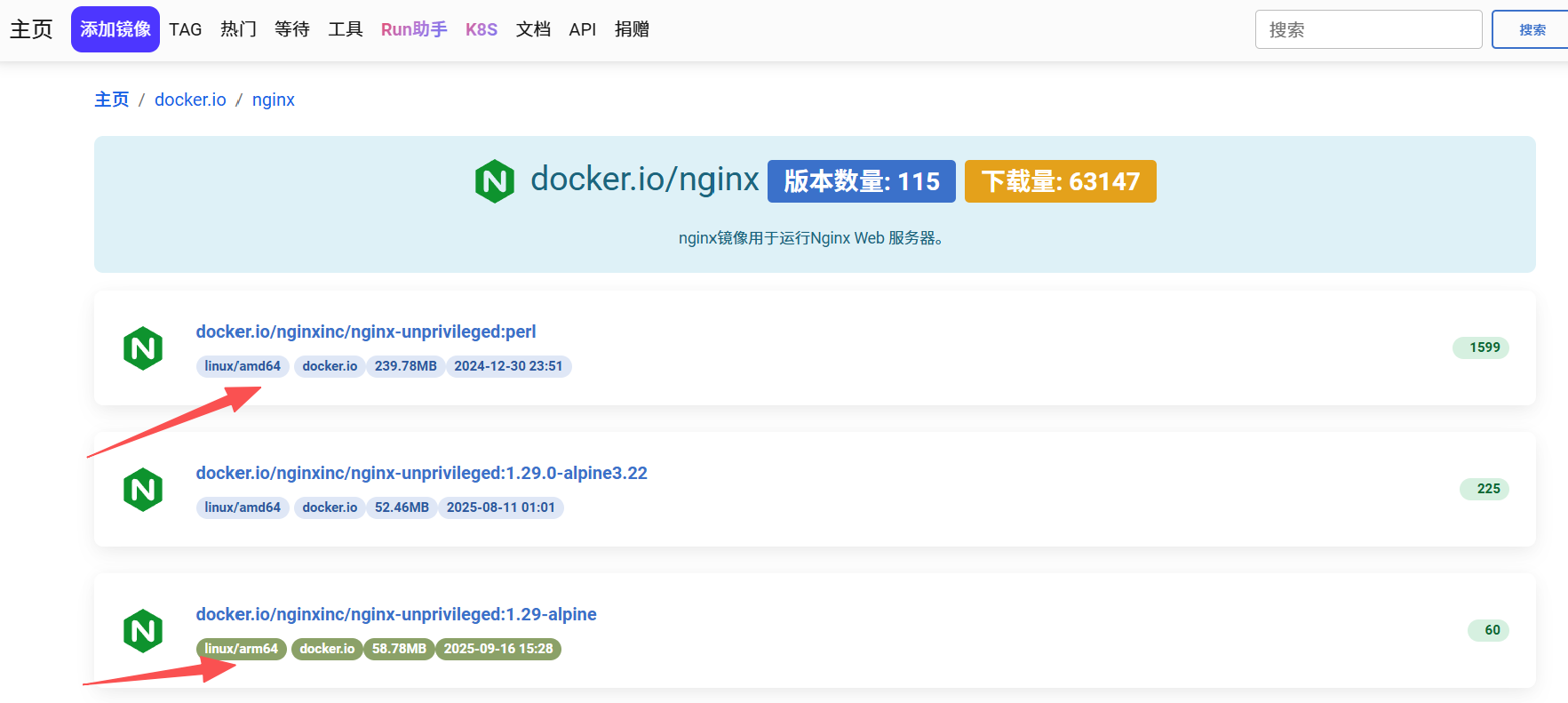Open the Run助手 navigation item
Screen dimensions: 1568x703
(414, 29)
